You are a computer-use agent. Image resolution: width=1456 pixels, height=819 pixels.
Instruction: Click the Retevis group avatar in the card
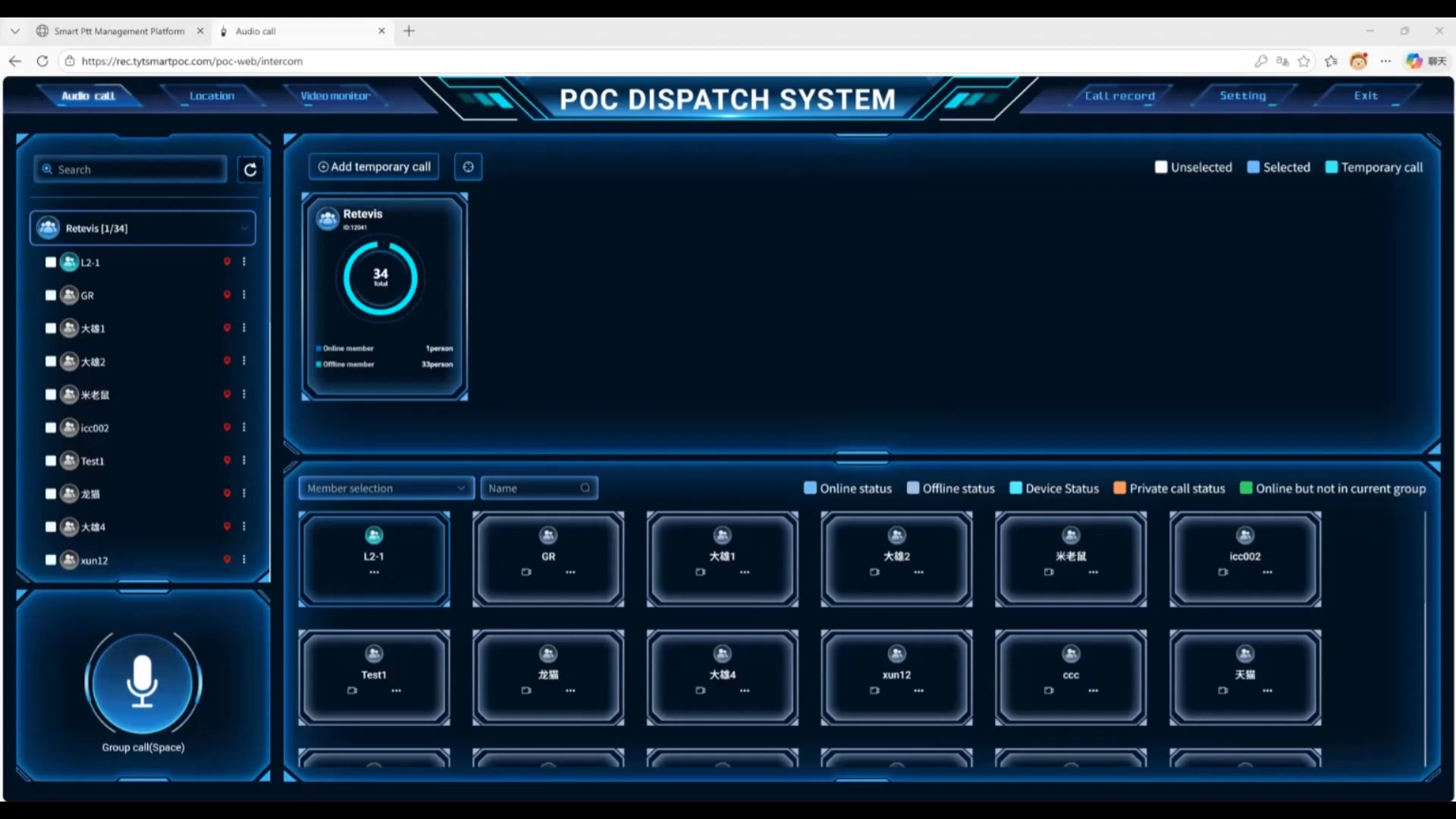[328, 219]
